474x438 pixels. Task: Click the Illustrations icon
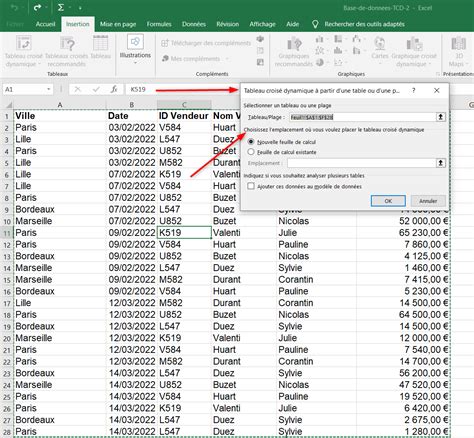click(x=135, y=42)
